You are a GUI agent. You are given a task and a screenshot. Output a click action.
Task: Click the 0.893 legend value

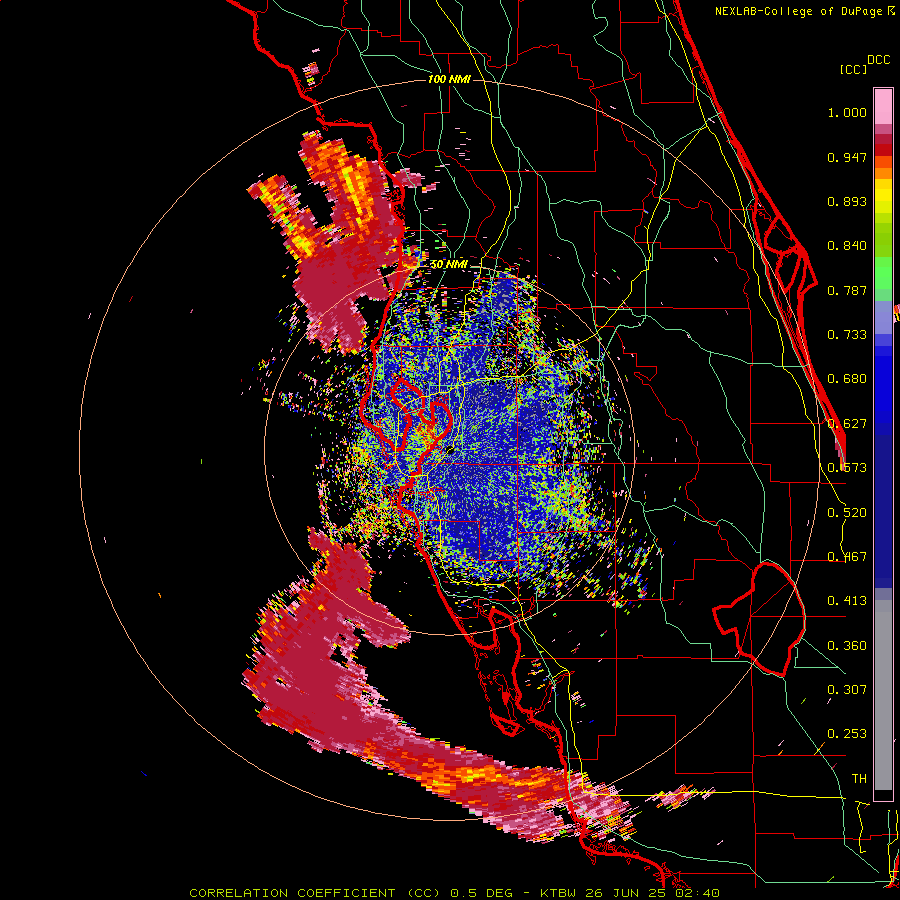pos(847,201)
